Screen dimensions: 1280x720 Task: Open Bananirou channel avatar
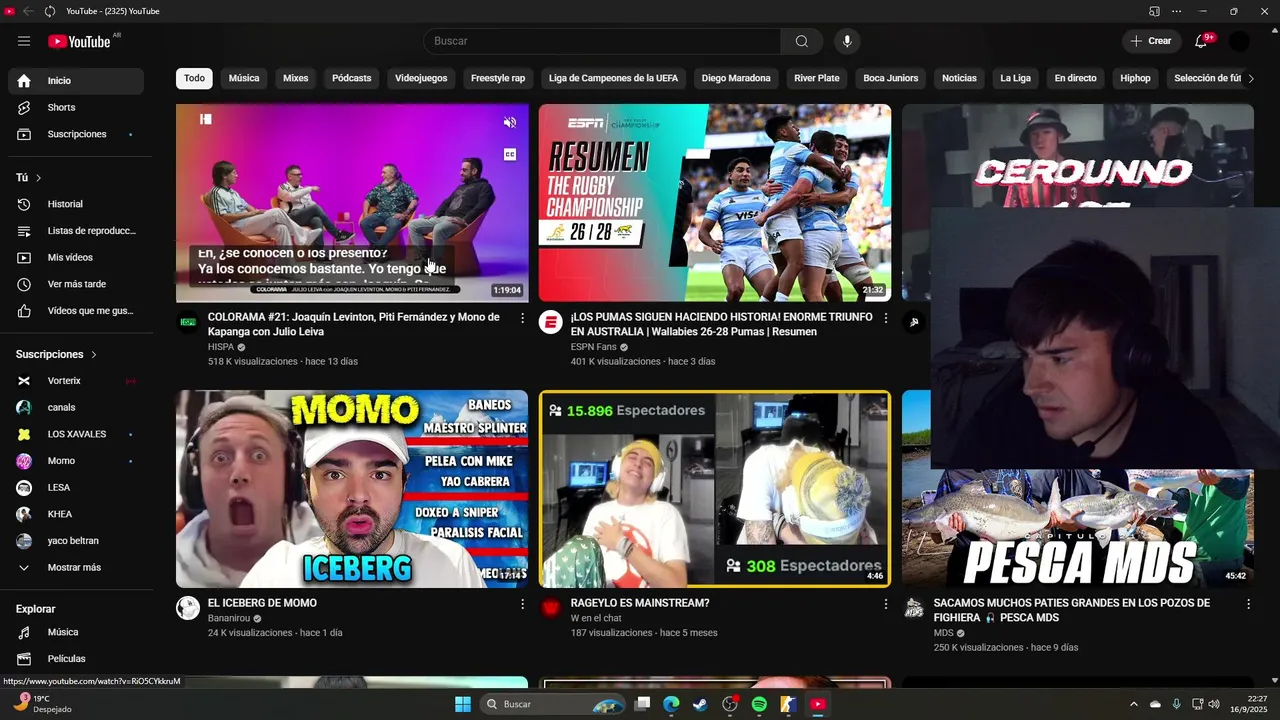tap(188, 608)
